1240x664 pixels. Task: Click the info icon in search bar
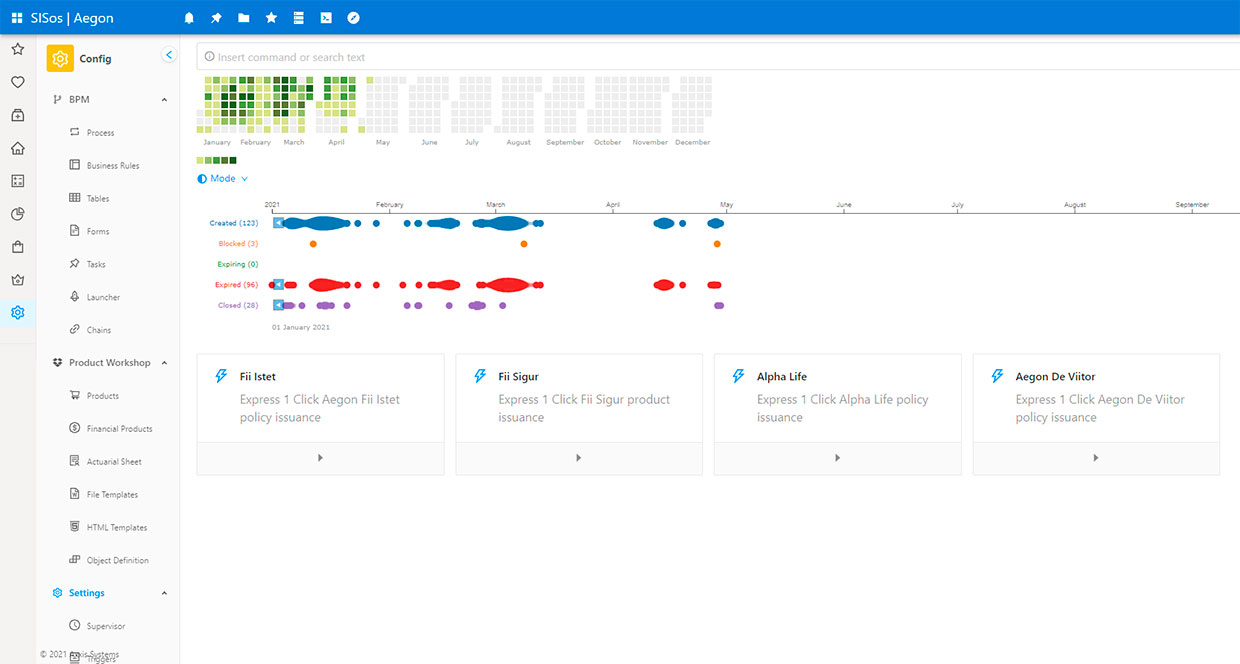(208, 57)
